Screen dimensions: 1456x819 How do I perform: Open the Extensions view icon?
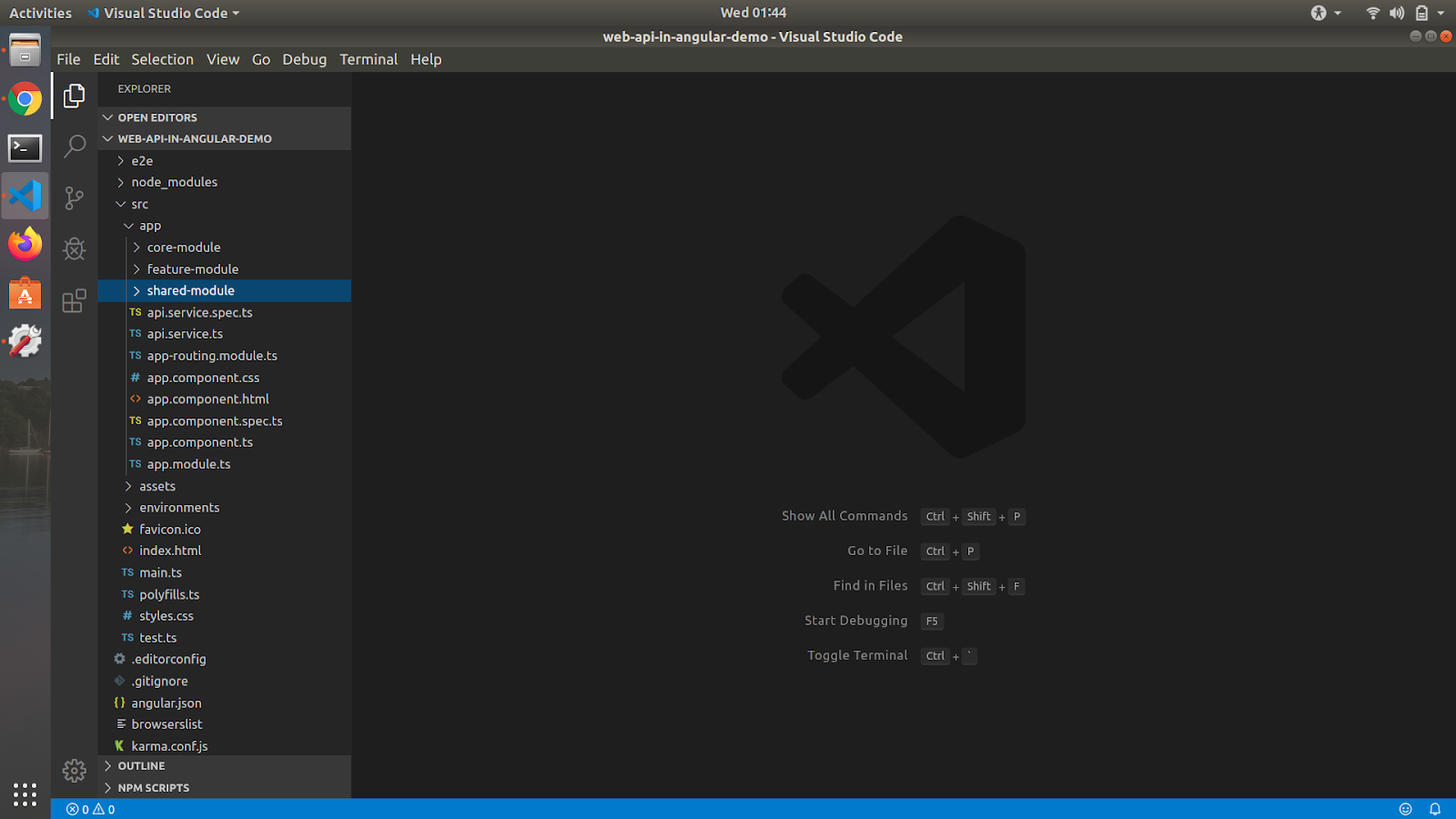pyautogui.click(x=75, y=300)
